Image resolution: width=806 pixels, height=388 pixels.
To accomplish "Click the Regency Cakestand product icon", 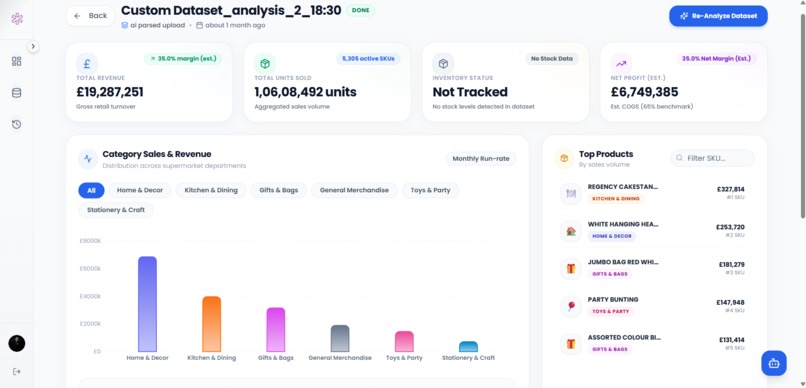I will 571,194.
